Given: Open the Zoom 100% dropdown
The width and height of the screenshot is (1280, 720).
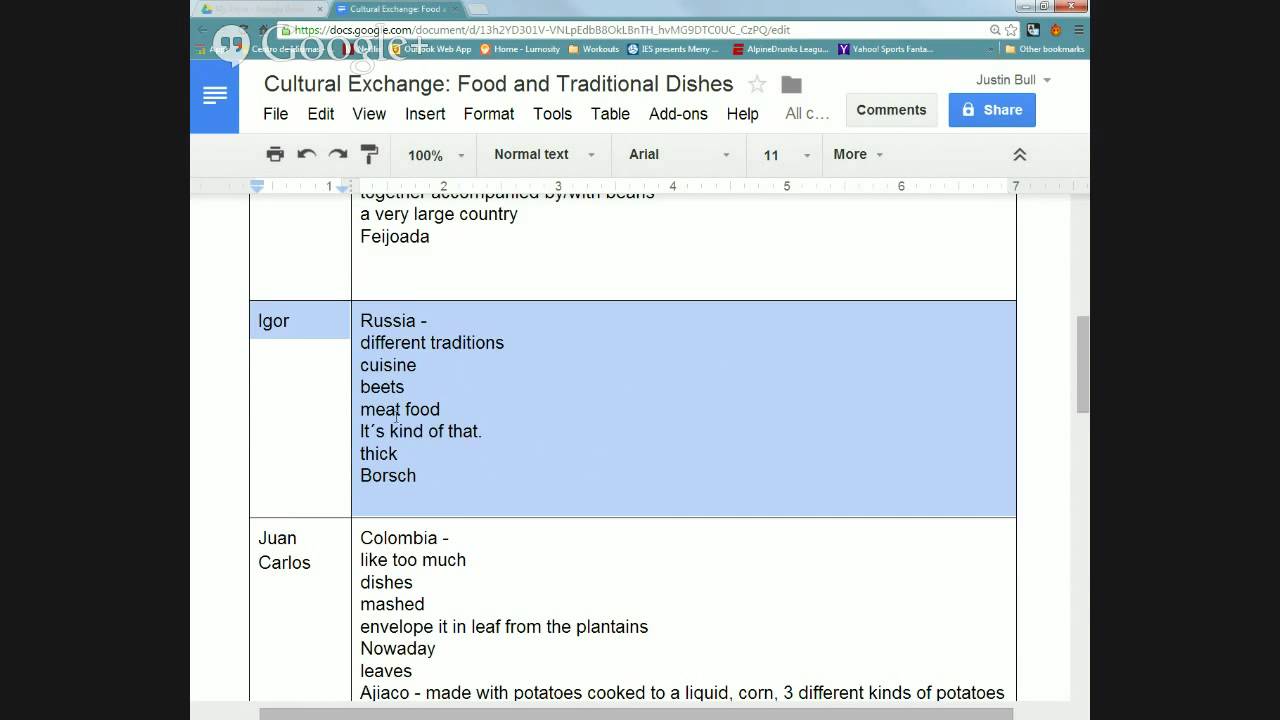Looking at the screenshot, I should tap(436, 155).
